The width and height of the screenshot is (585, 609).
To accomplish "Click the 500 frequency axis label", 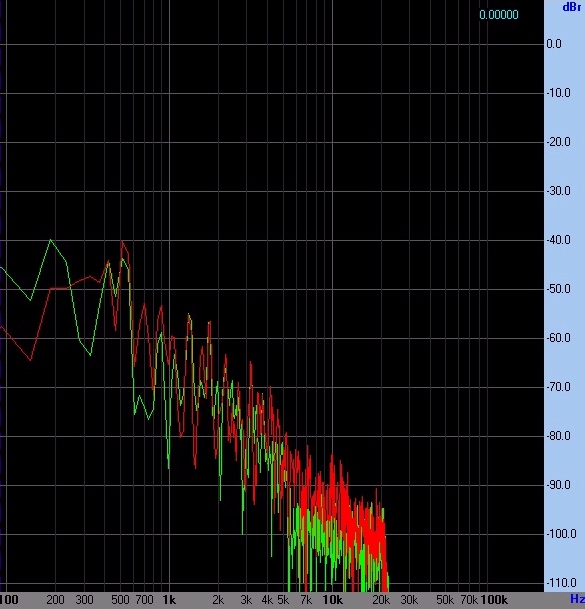I will tap(120, 600).
